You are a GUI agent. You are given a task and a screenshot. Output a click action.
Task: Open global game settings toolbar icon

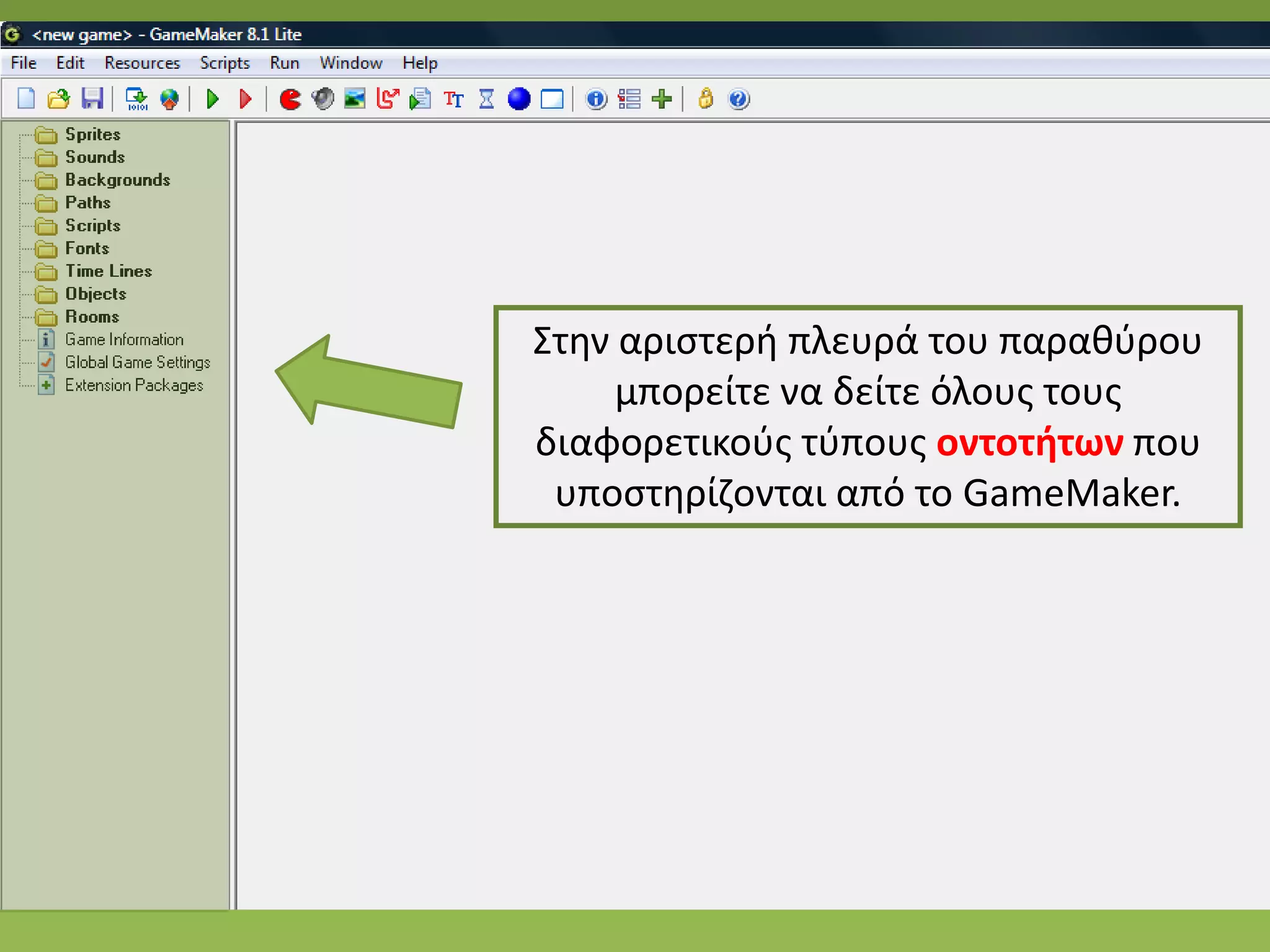point(629,99)
